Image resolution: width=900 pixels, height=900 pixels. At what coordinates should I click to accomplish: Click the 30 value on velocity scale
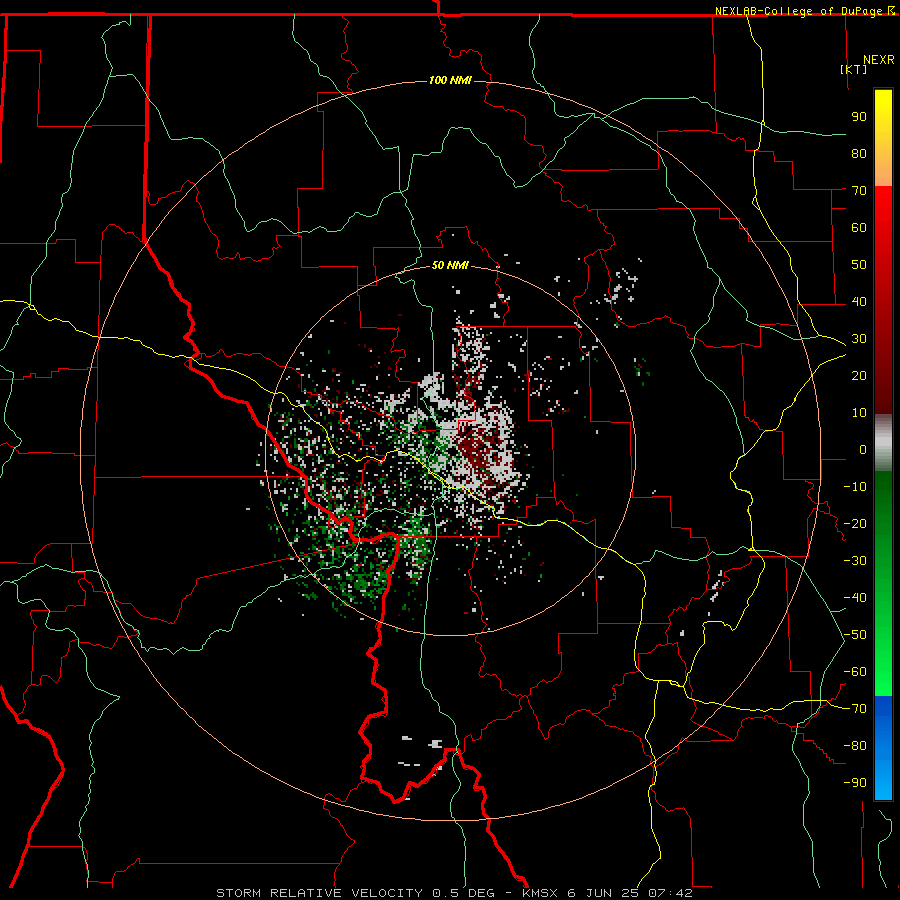(x=859, y=339)
